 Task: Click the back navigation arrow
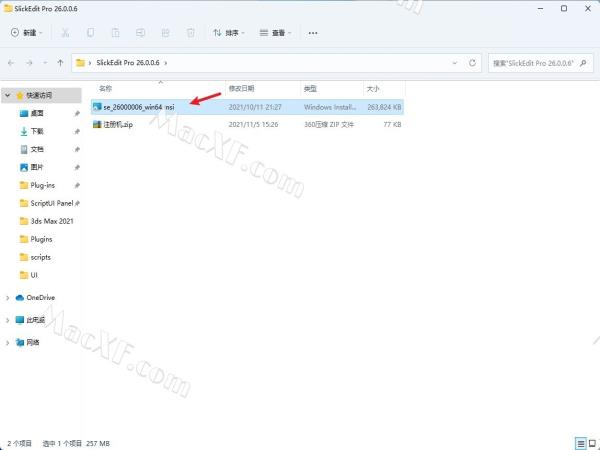coord(12,63)
